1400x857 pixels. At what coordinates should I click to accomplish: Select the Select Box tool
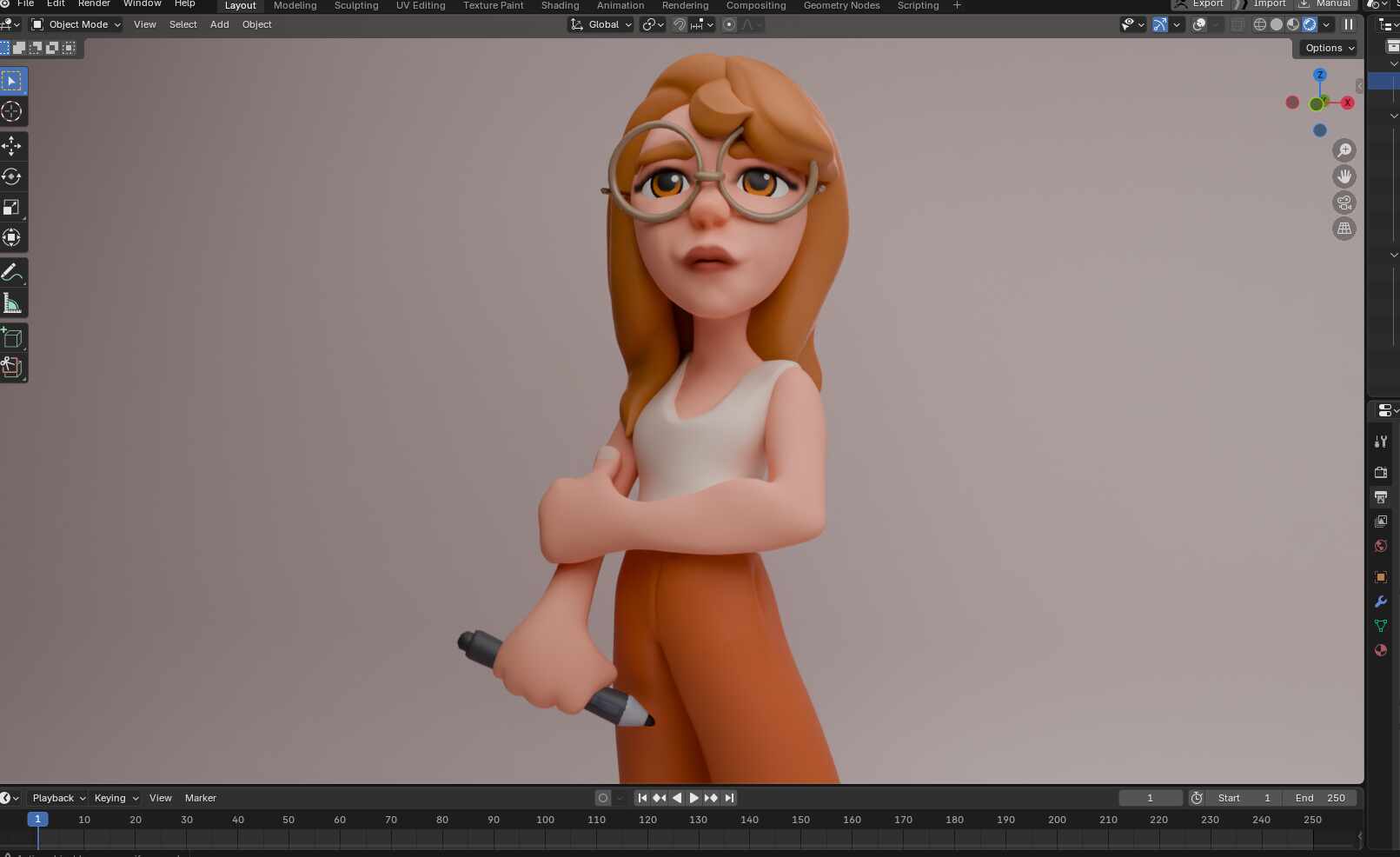[12, 82]
